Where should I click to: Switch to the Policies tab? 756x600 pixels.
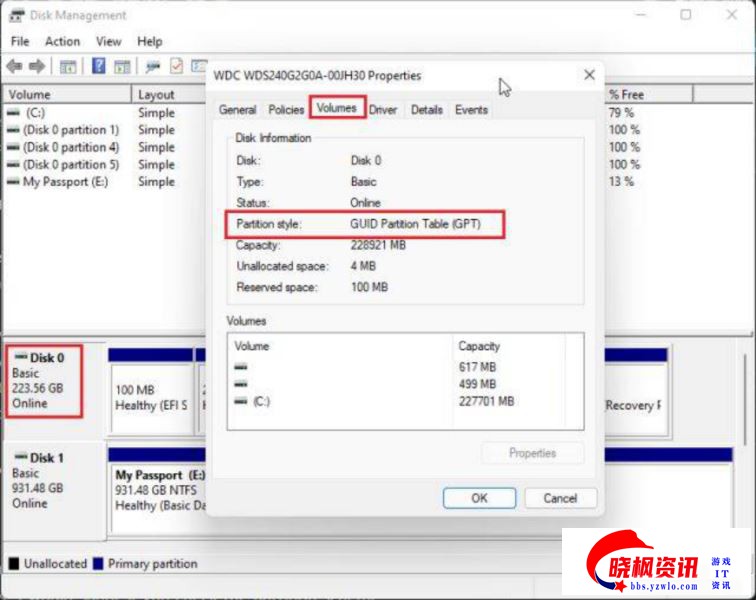tap(286, 110)
